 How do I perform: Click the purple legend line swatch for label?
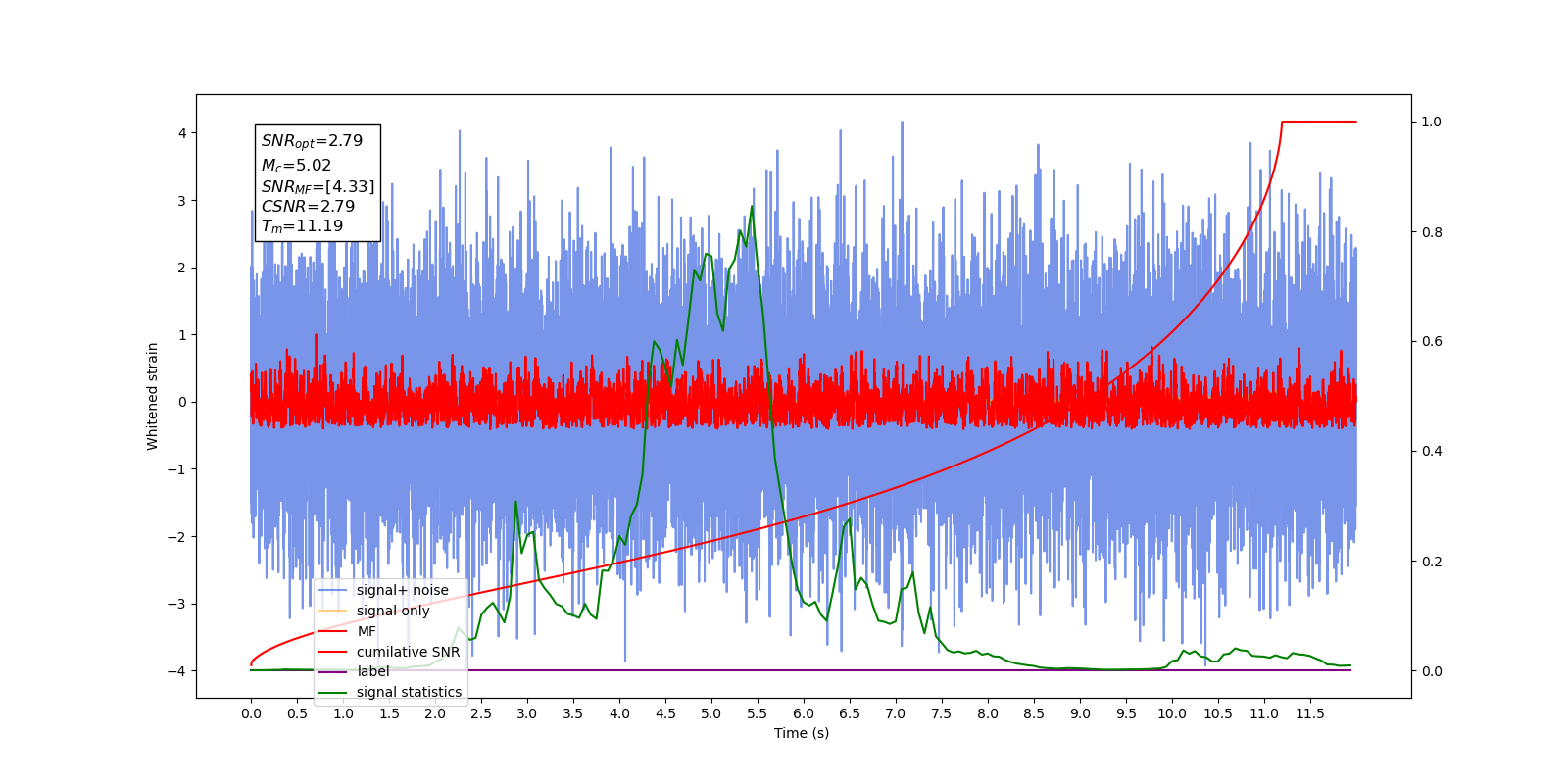(x=334, y=671)
